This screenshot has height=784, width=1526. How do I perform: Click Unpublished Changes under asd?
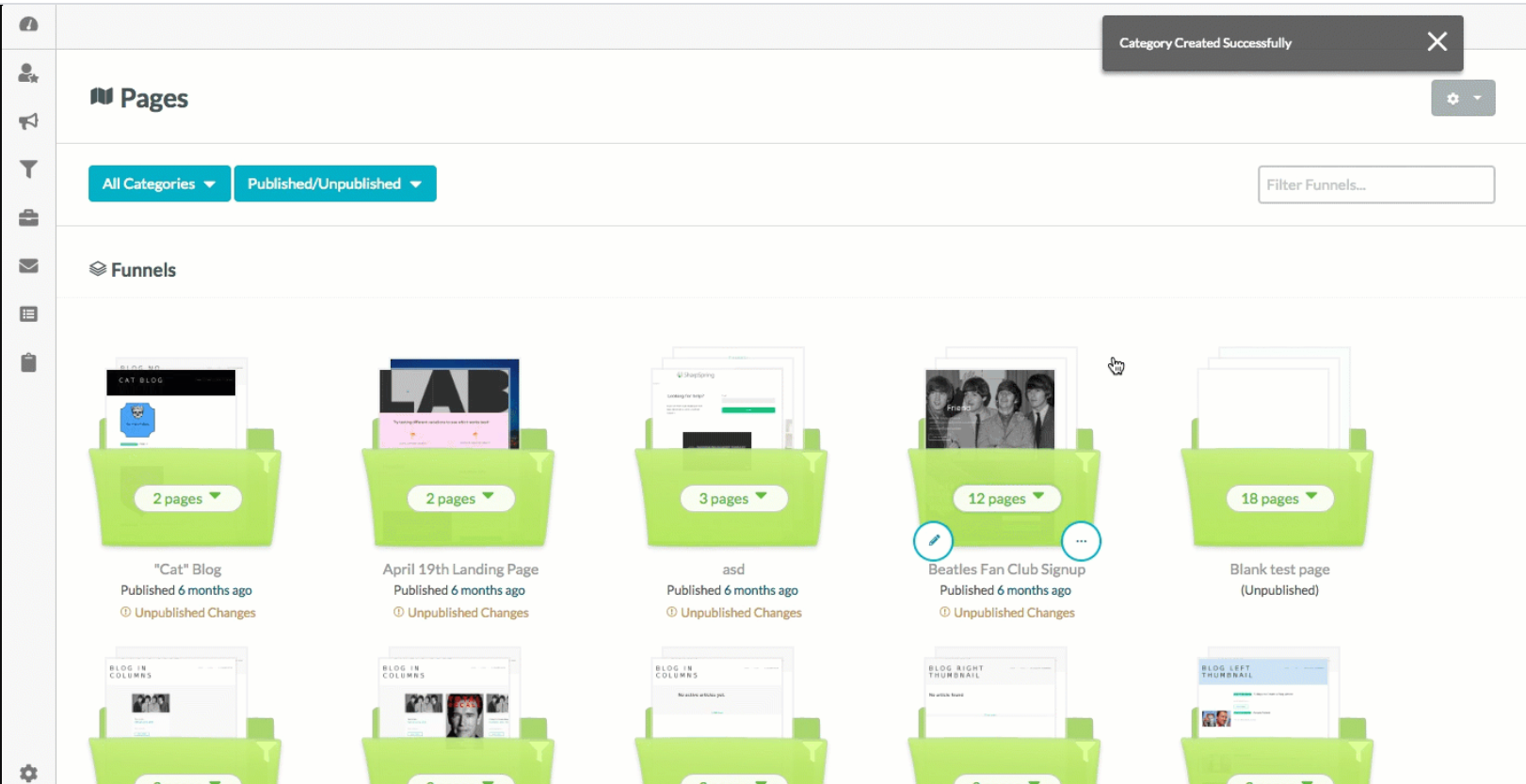coord(733,613)
